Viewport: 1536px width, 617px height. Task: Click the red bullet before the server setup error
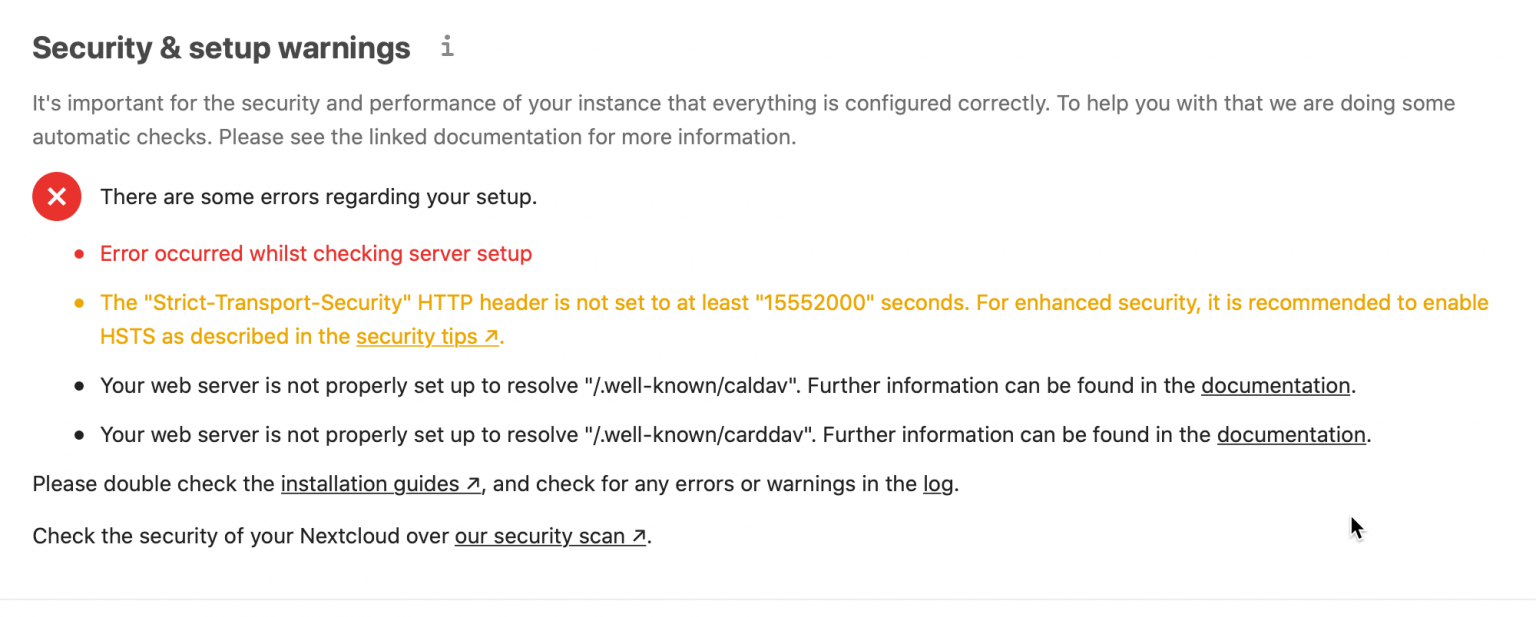click(78, 253)
